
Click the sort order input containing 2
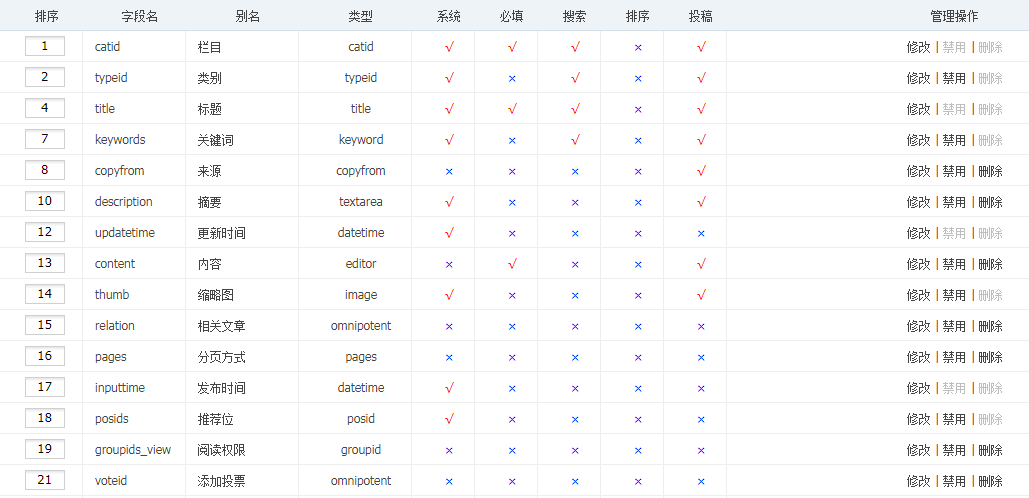45,77
